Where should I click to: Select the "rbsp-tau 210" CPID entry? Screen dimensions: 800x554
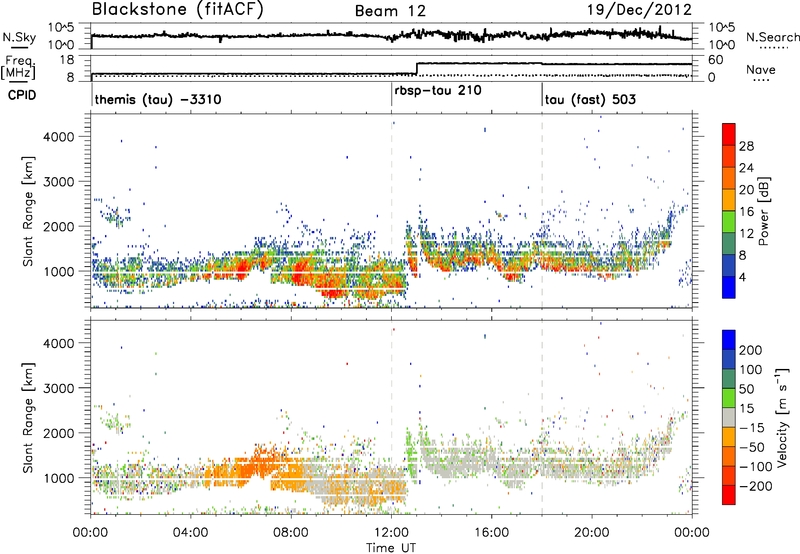pos(438,90)
